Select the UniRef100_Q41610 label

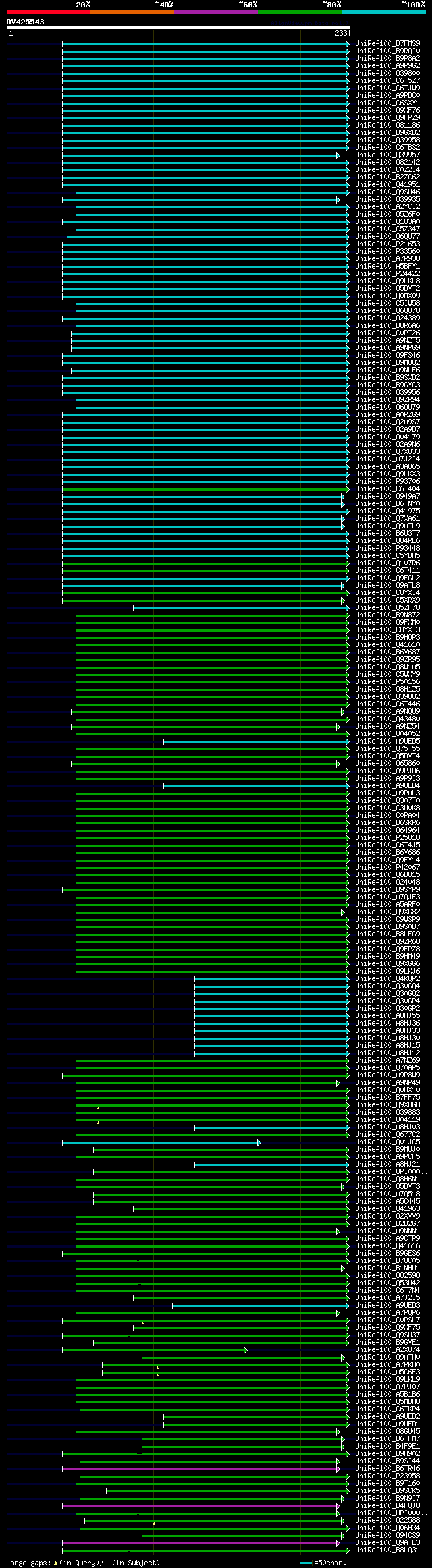click(387, 645)
